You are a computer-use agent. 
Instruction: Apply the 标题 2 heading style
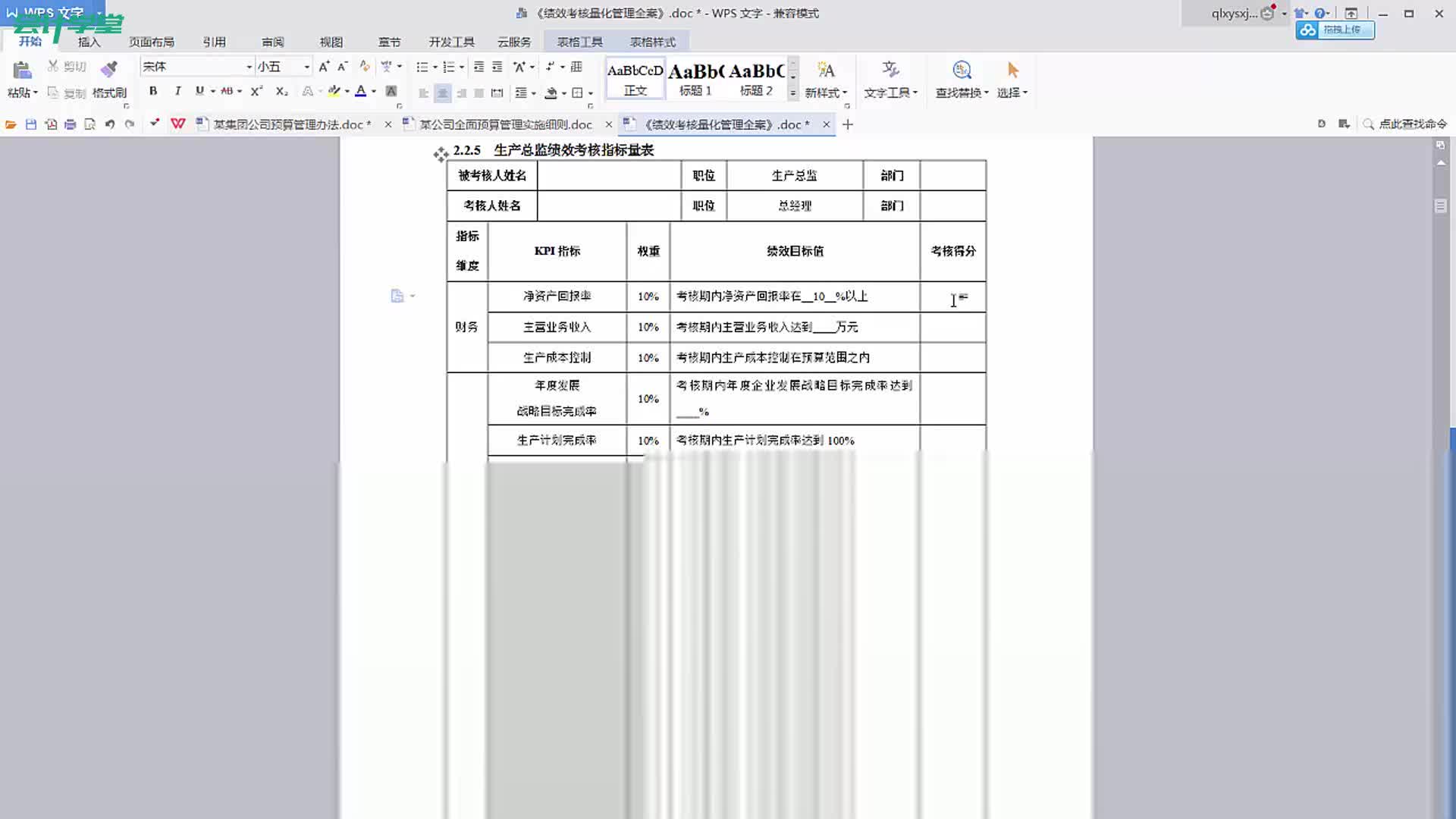click(x=756, y=79)
